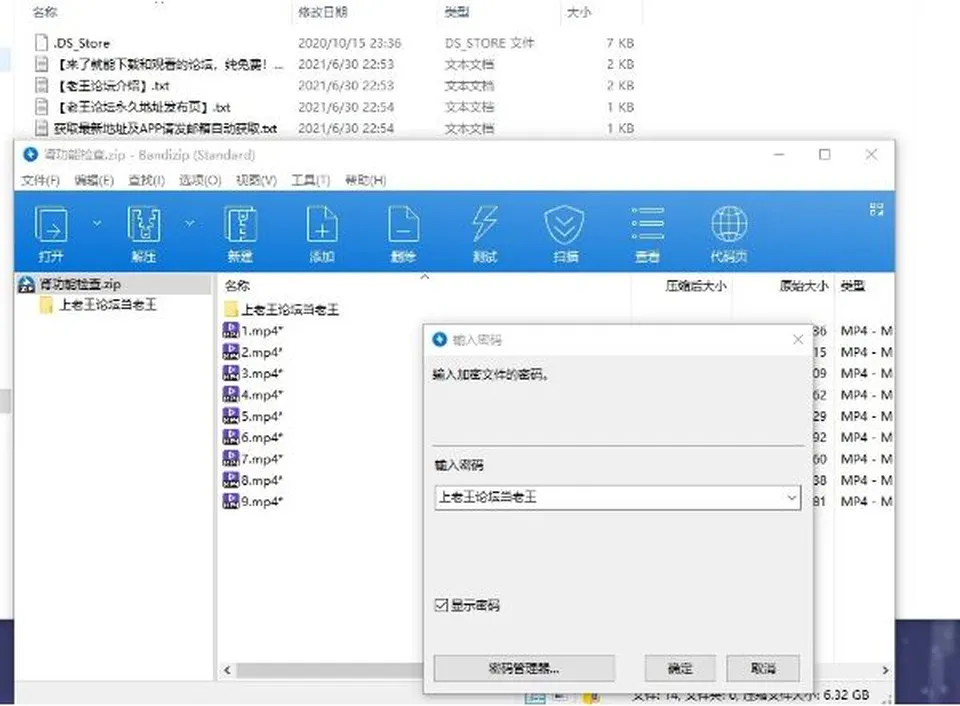Select the 9.mp4 file name
Viewport: 960px width, 706px height.
click(x=261, y=501)
